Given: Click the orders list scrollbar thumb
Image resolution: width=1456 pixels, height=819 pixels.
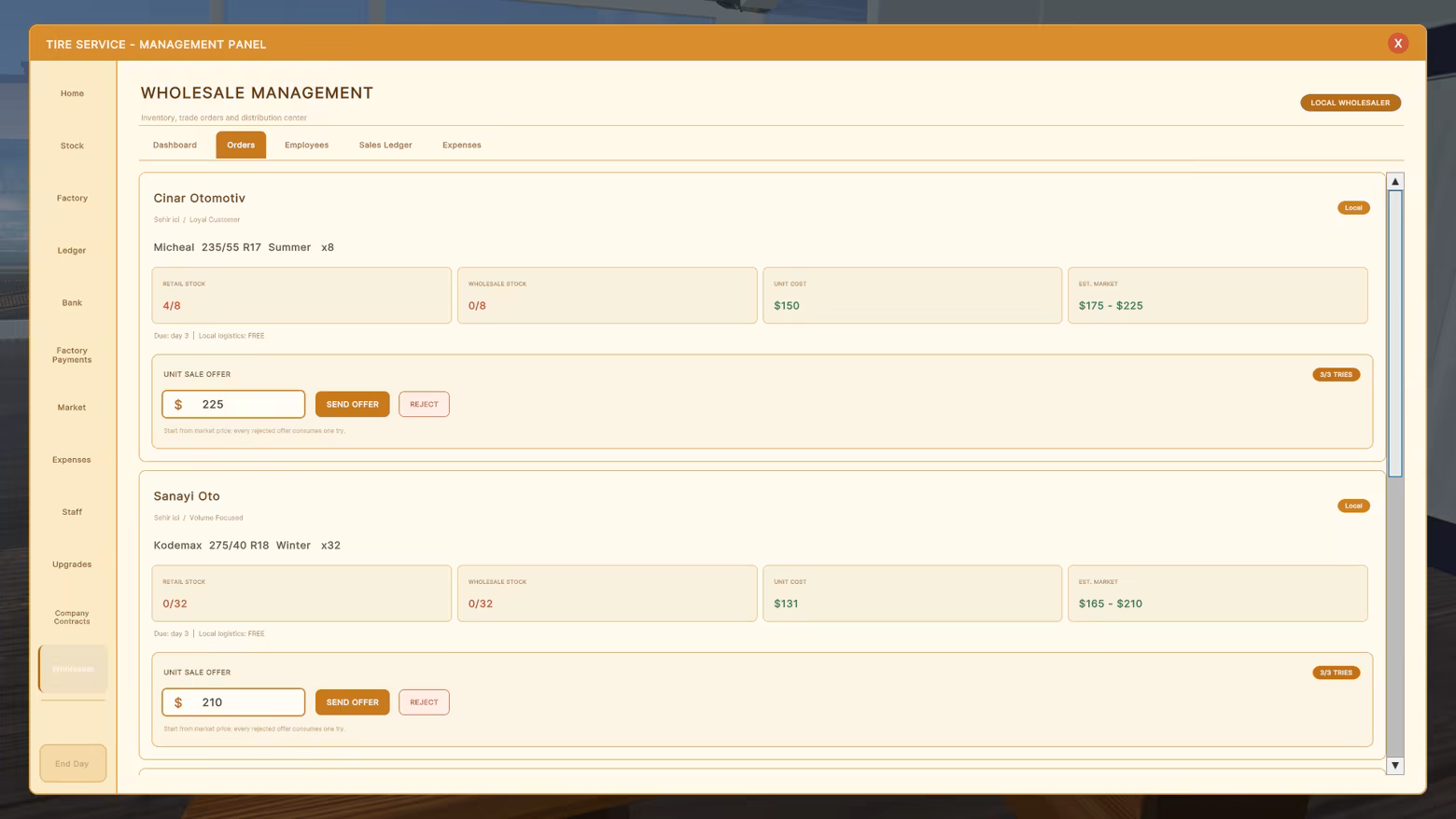Looking at the screenshot, I should (1394, 333).
